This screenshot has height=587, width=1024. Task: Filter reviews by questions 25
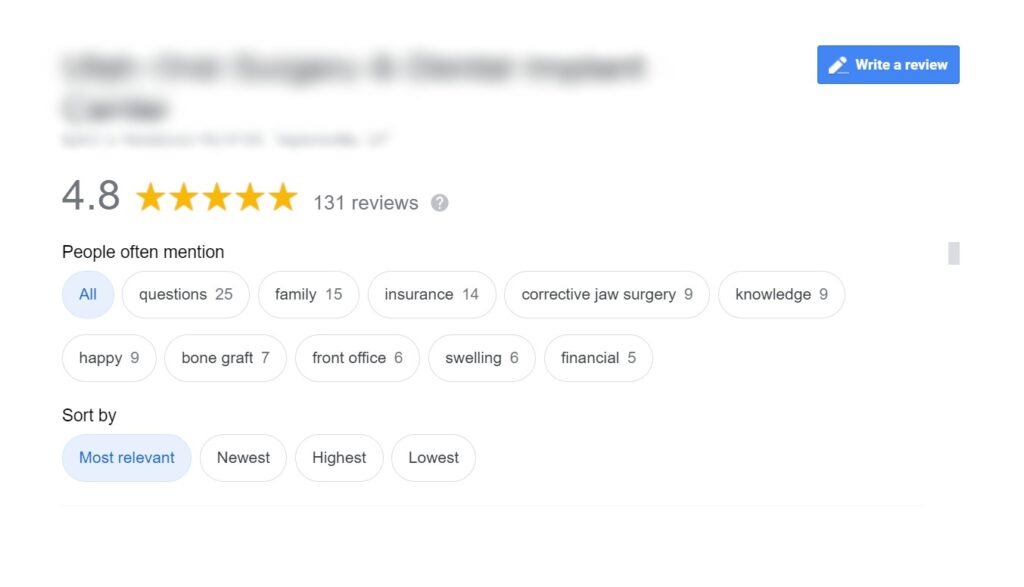(x=185, y=294)
